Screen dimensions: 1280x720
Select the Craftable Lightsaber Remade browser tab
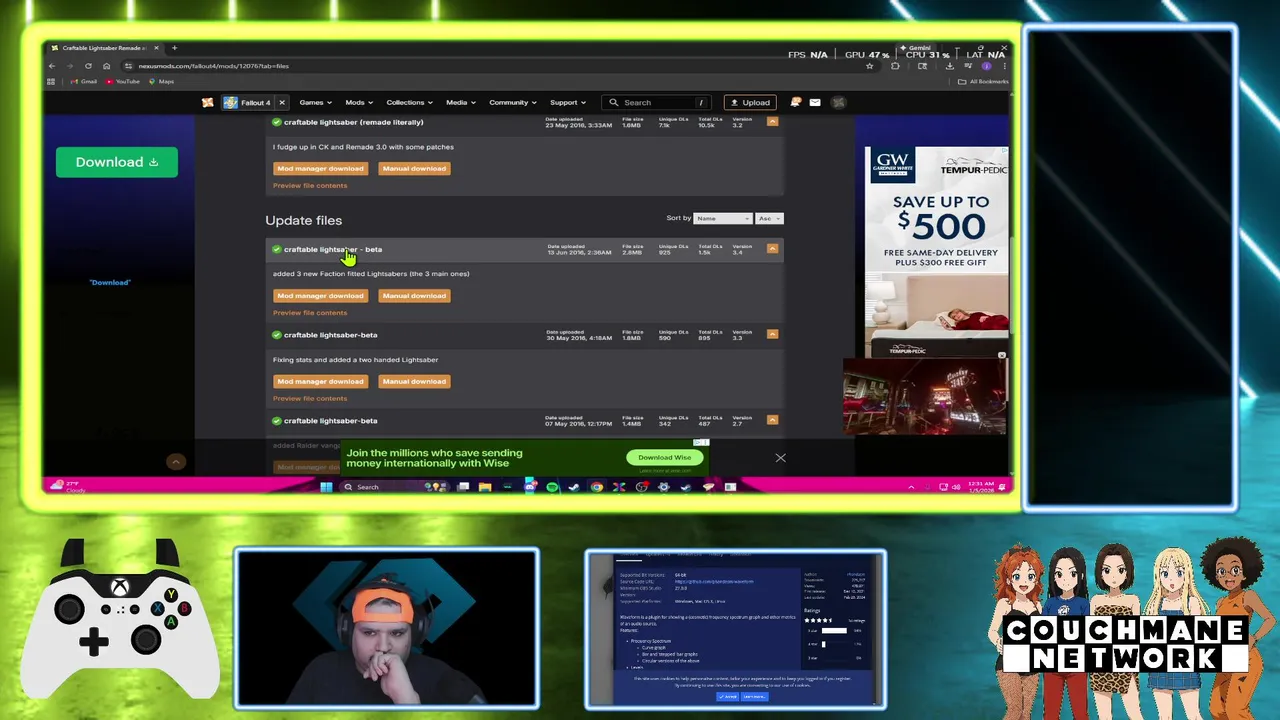[x=104, y=48]
